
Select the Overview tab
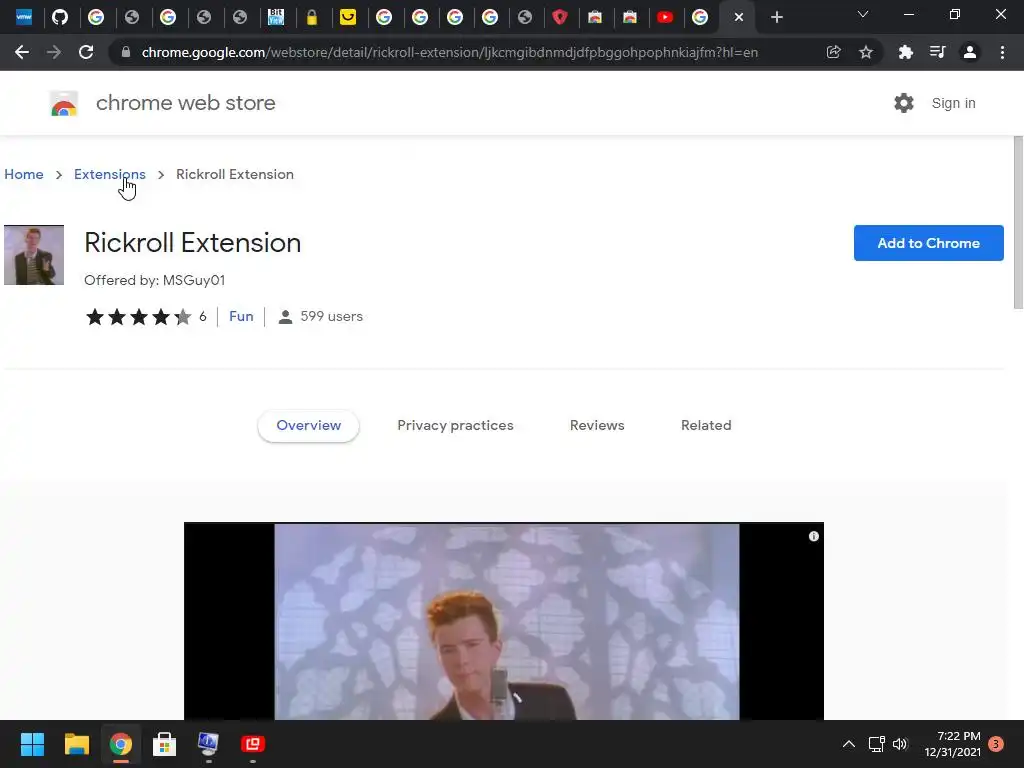tap(308, 425)
